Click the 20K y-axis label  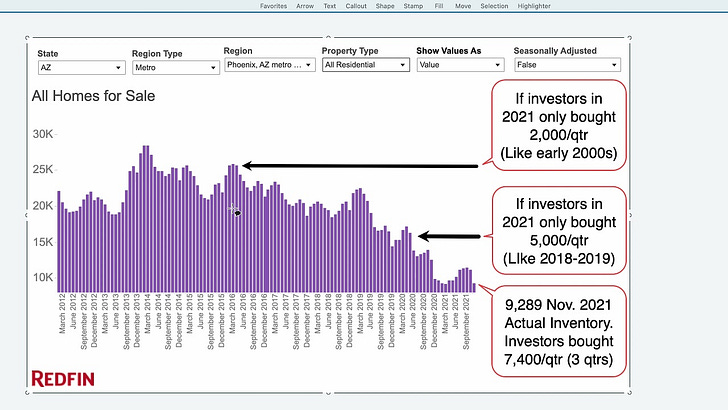pyautogui.click(x=43, y=206)
